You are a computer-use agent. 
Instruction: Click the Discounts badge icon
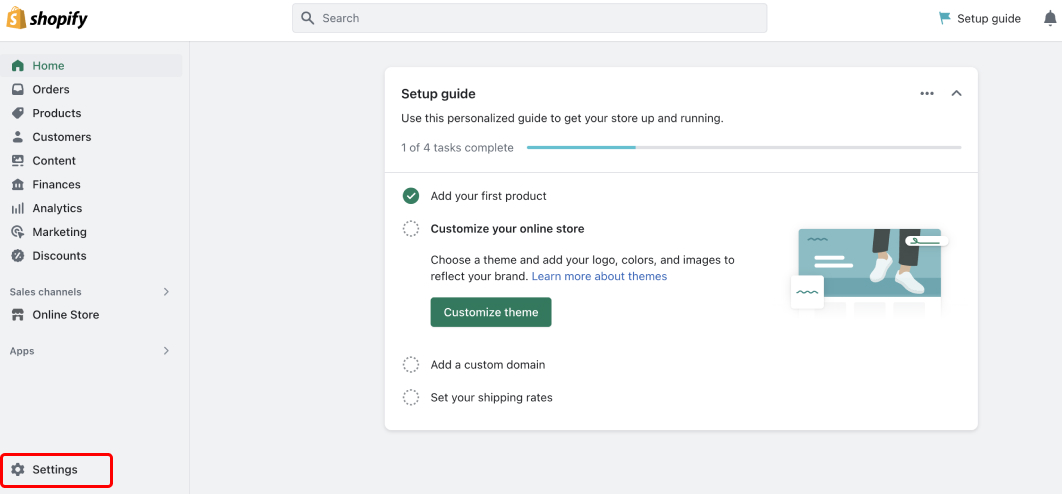(x=18, y=255)
